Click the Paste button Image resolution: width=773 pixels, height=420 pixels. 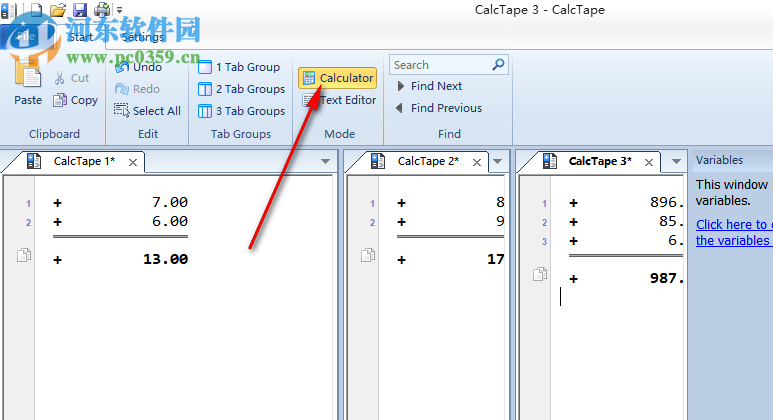(x=28, y=84)
